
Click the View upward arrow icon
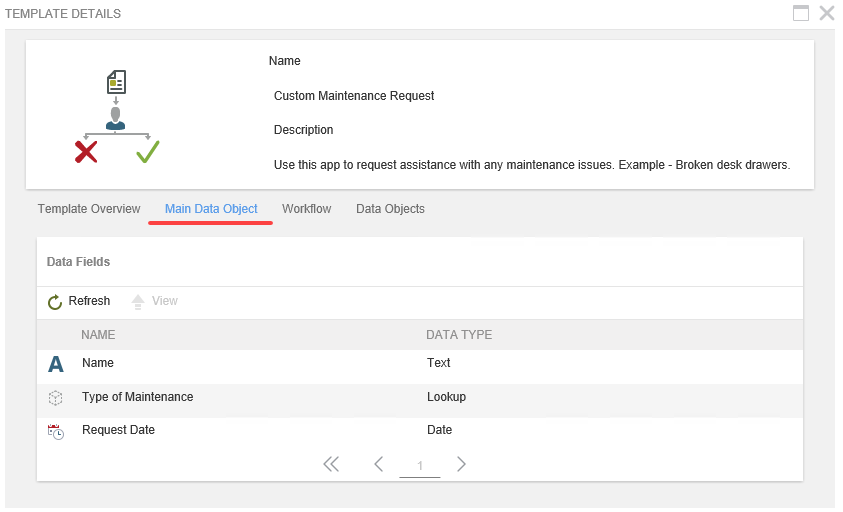[138, 302]
